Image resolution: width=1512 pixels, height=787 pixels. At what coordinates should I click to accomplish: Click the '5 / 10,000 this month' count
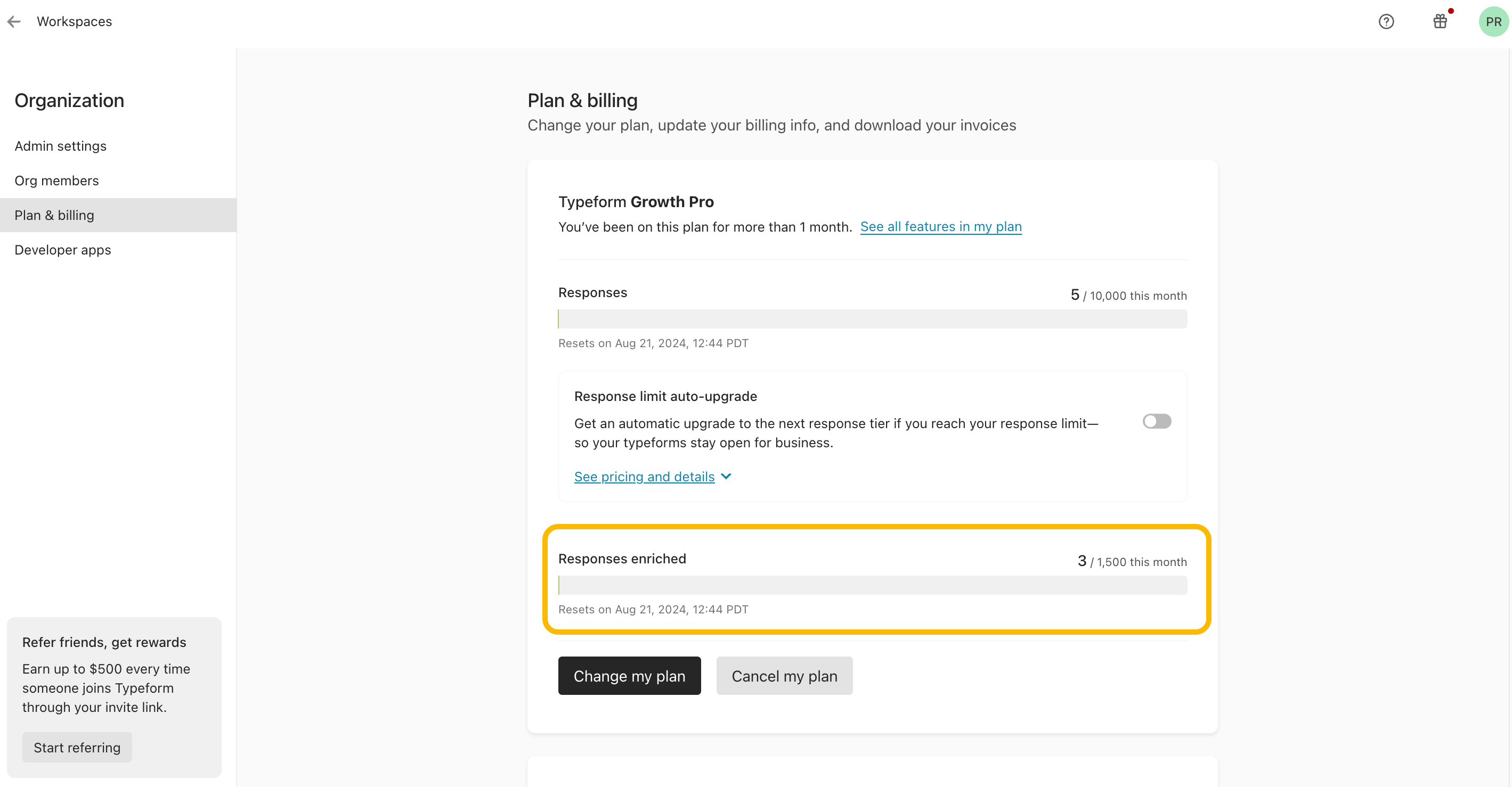pos(1128,295)
